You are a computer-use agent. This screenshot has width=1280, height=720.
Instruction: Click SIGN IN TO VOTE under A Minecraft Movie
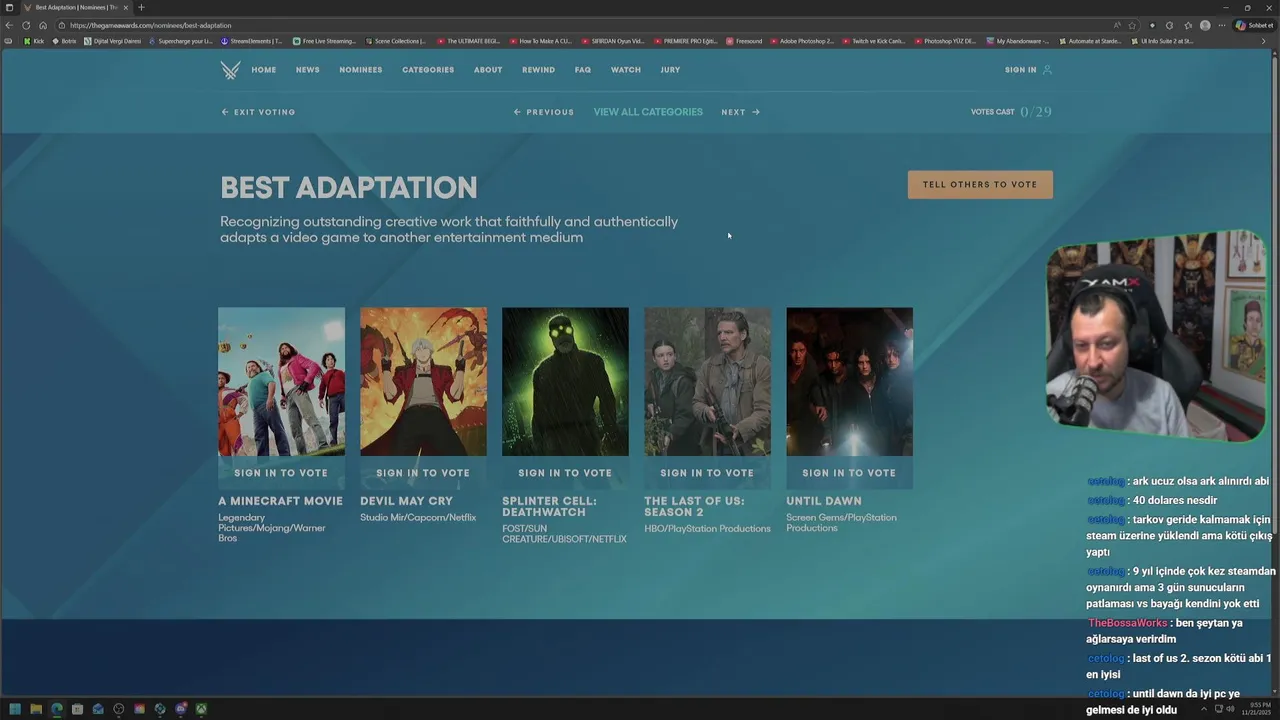pos(281,473)
